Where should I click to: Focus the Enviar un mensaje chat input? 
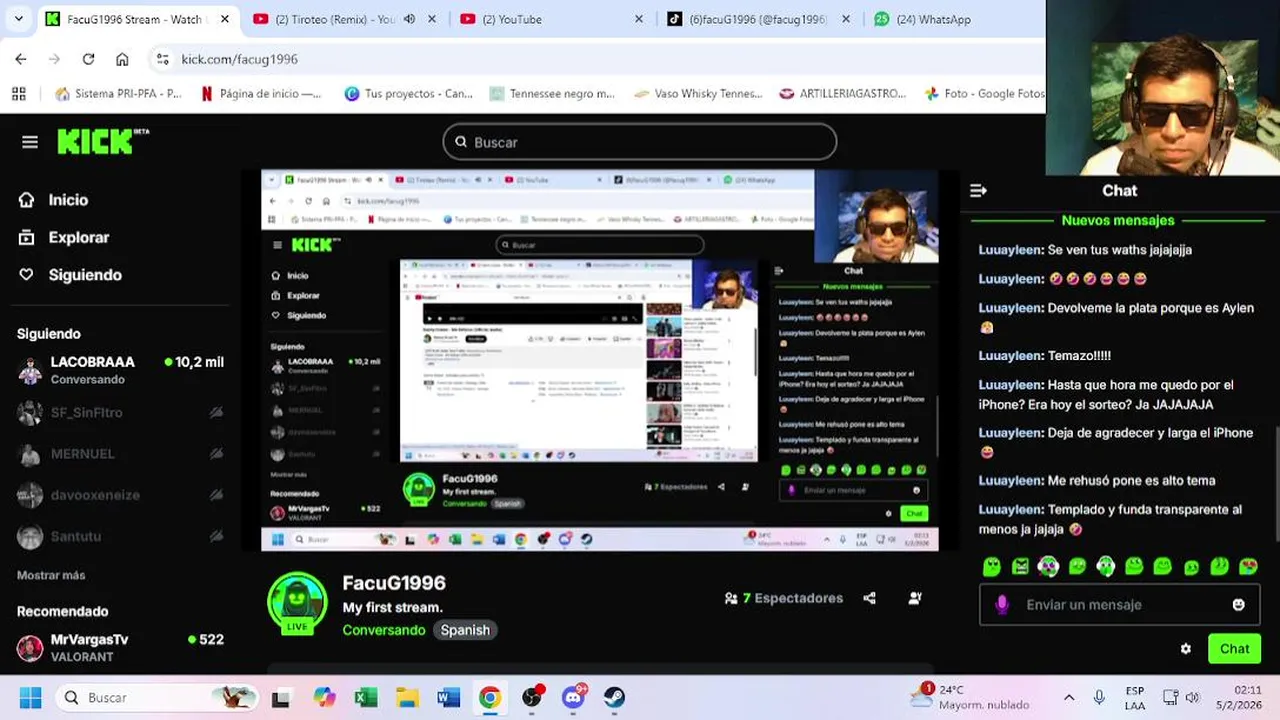1120,605
